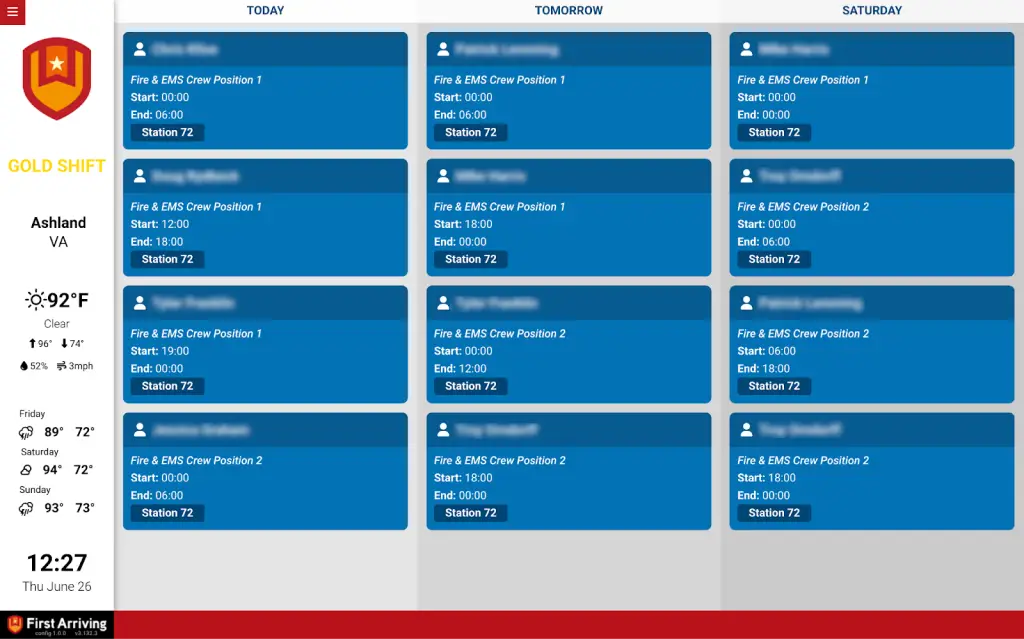Click Station 72 on Saturday's Crew Position 1 card
1024x639 pixels.
pos(774,132)
